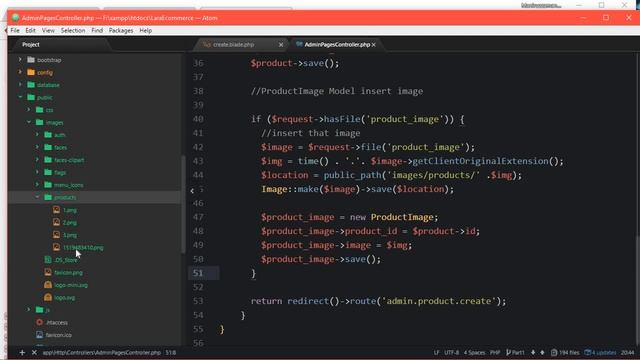Open the Find menu
Image resolution: width=640 pixels, height=360 pixels.
(97, 31)
